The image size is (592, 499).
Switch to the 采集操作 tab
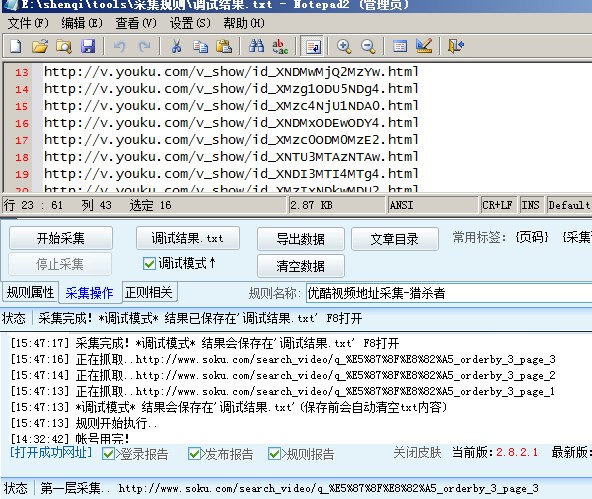(x=89, y=293)
